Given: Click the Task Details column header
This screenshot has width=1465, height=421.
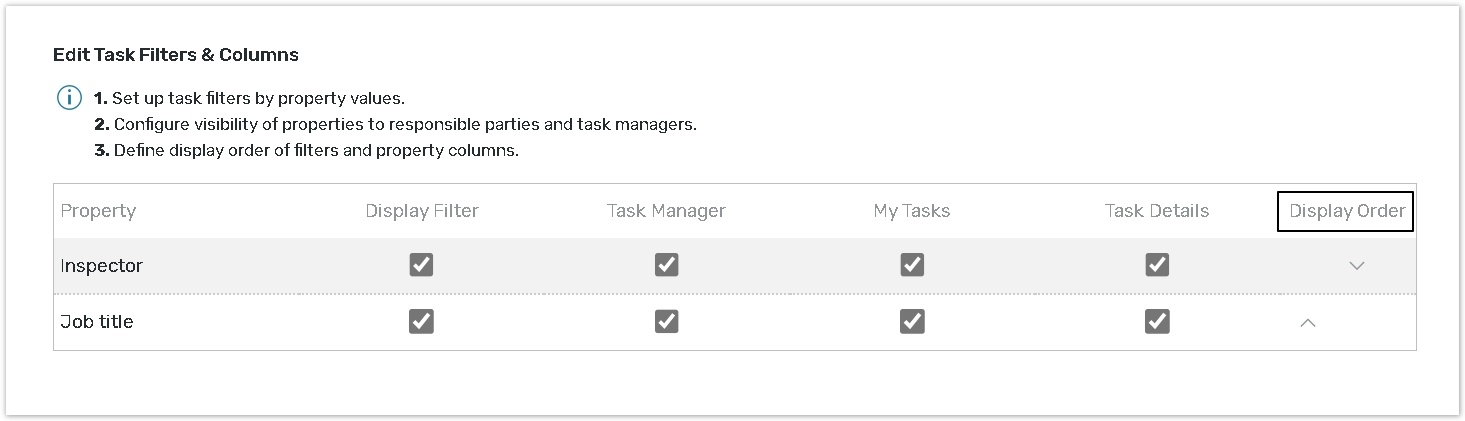Looking at the screenshot, I should [1157, 211].
